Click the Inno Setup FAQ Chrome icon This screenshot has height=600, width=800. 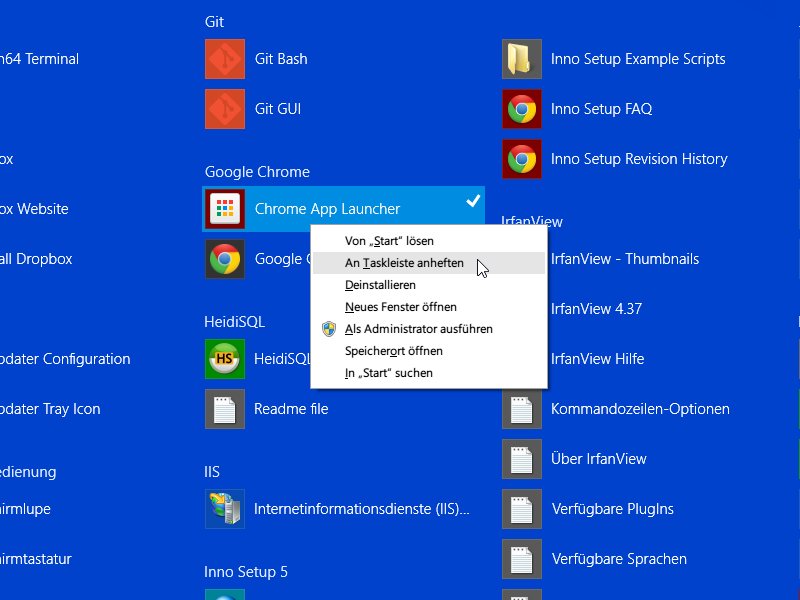(521, 109)
